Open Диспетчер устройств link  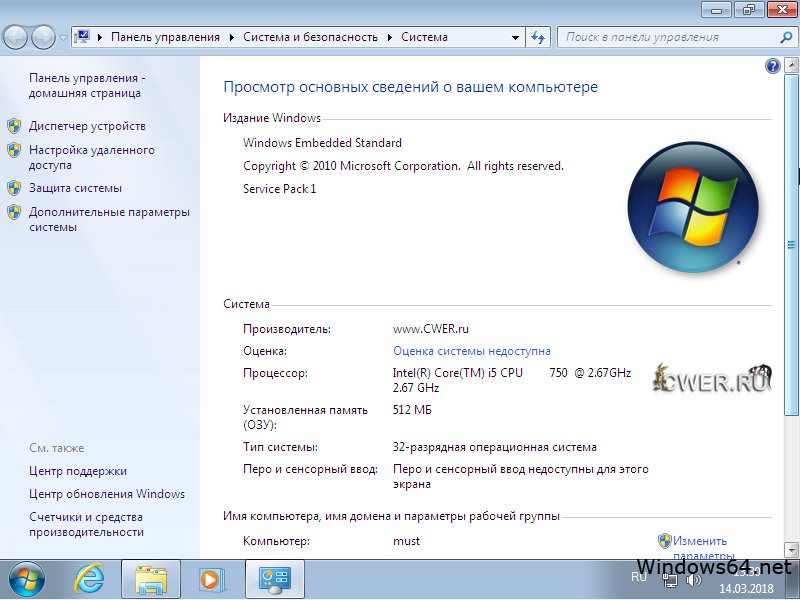(87, 126)
